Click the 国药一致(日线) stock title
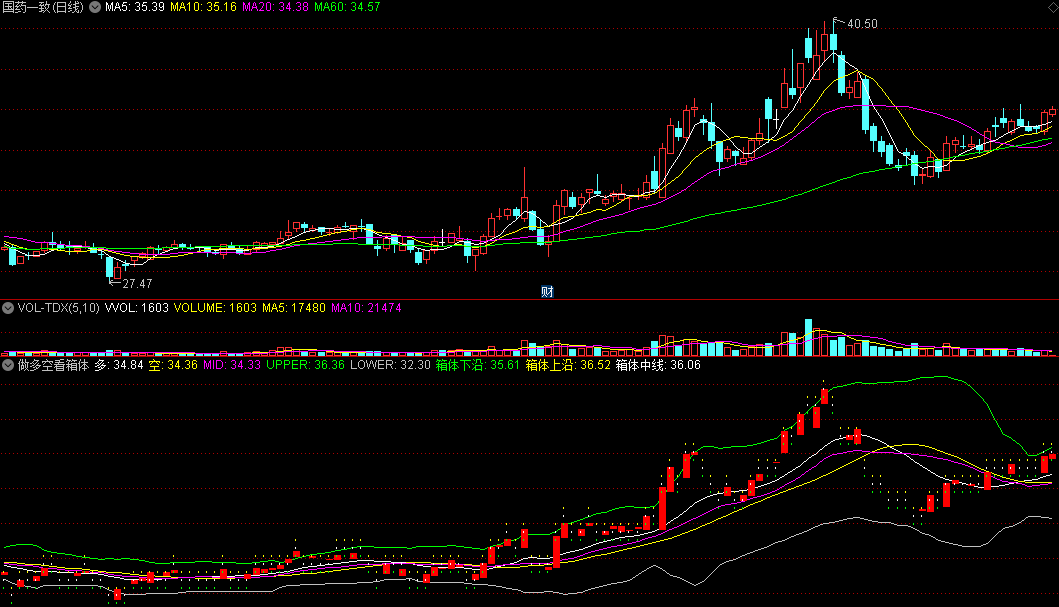The width and height of the screenshot is (1059, 607). 43,7
